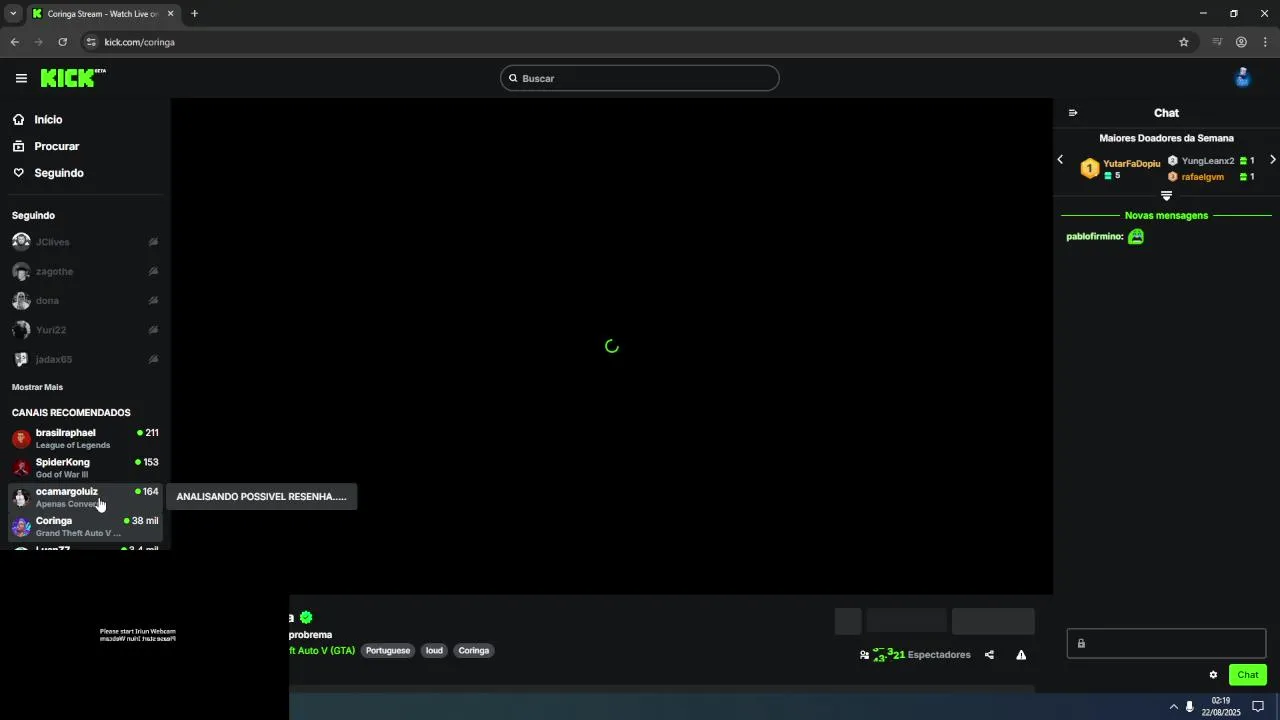Open followed channel Yuri22
This screenshot has height=720, width=1280.
85,330
